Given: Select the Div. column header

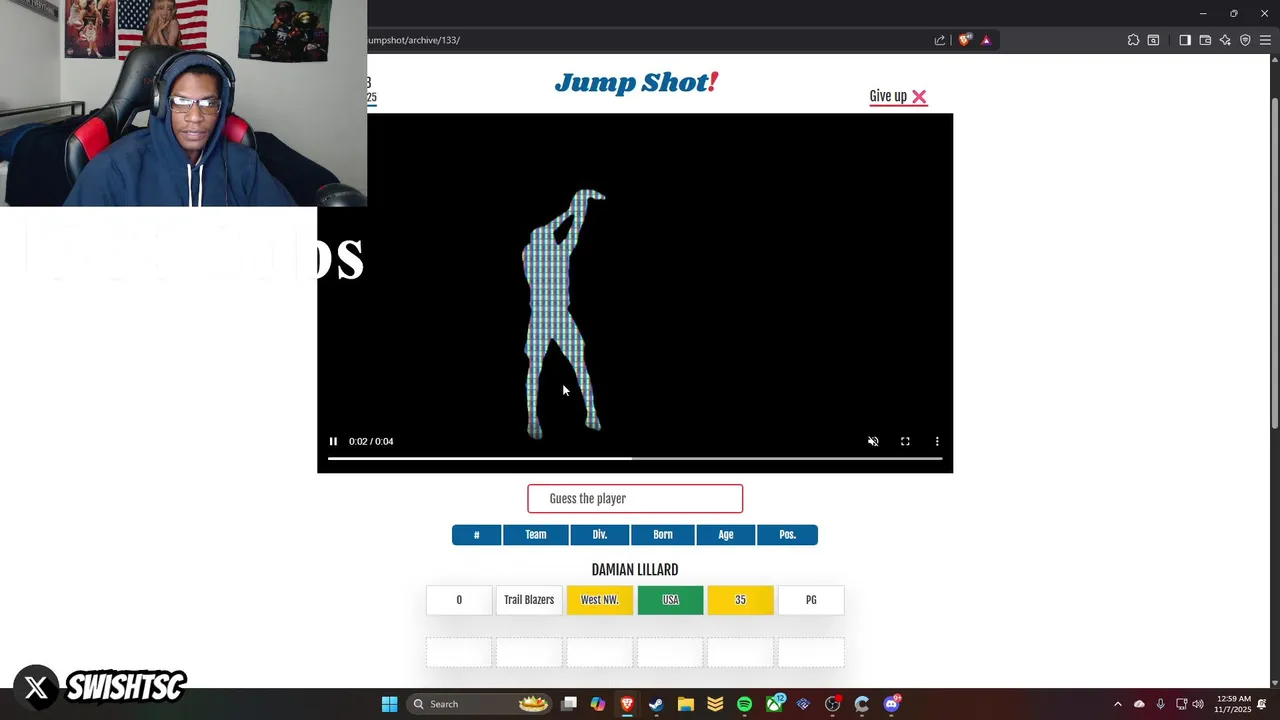Looking at the screenshot, I should [x=600, y=535].
